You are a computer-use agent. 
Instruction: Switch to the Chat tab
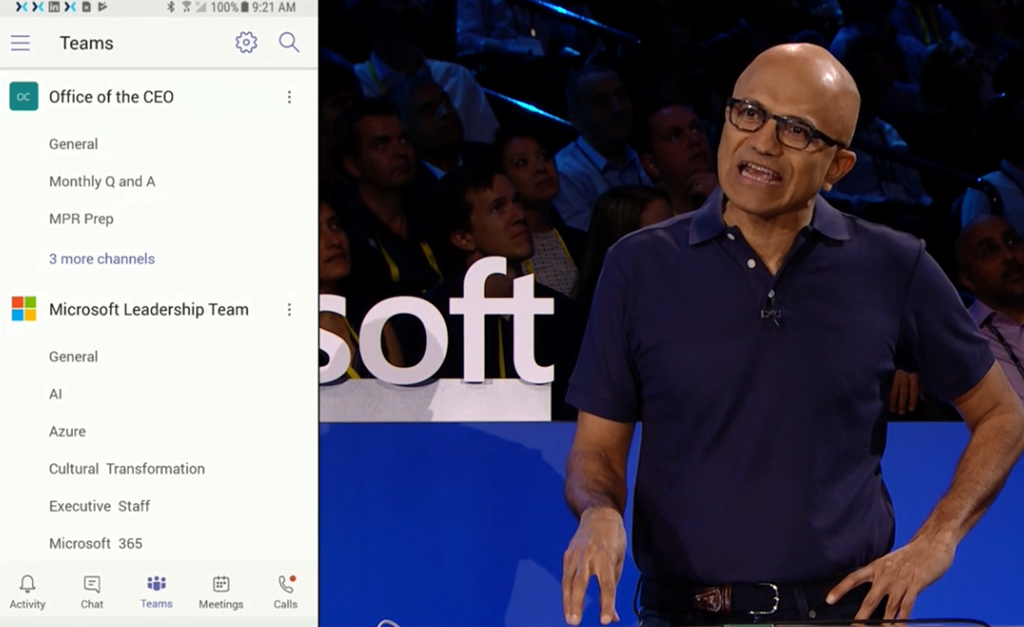coord(92,591)
